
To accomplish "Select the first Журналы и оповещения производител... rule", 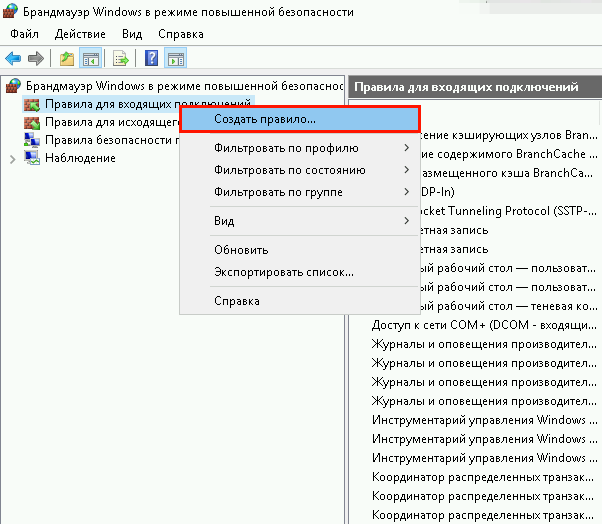I will tap(484, 344).
